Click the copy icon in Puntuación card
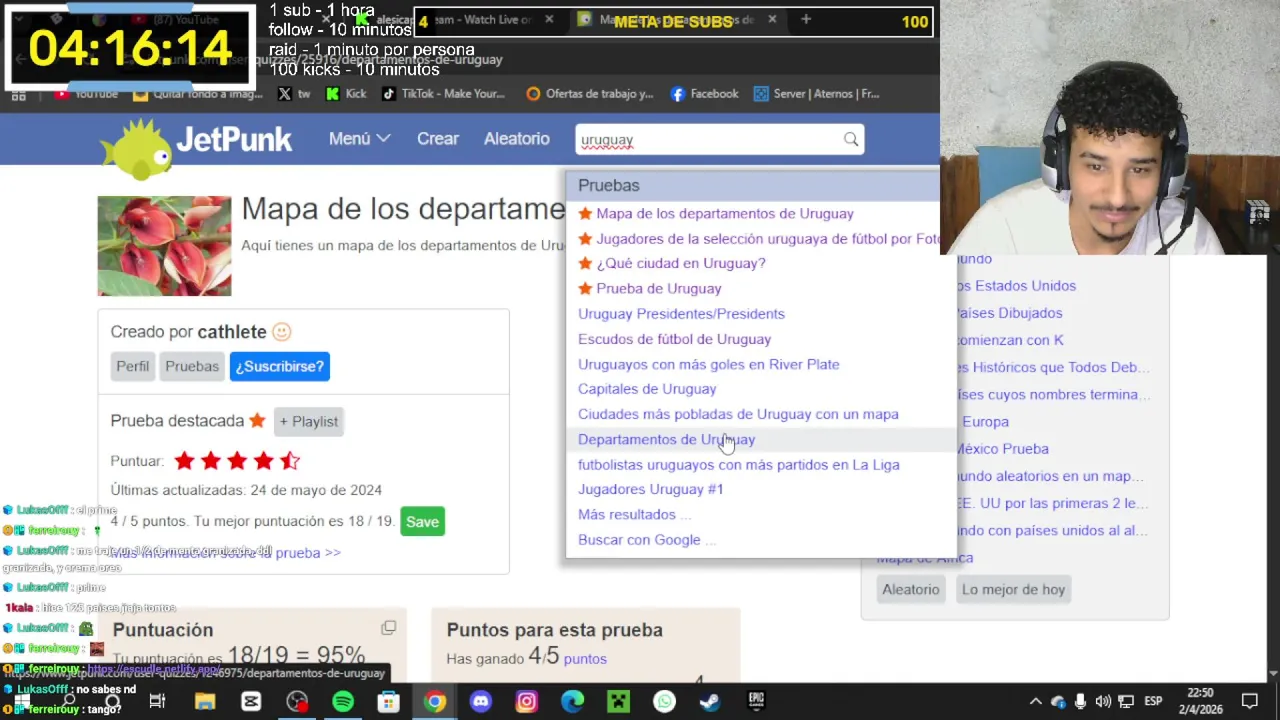Screen dimensions: 1280x720 pyautogui.click(x=388, y=628)
